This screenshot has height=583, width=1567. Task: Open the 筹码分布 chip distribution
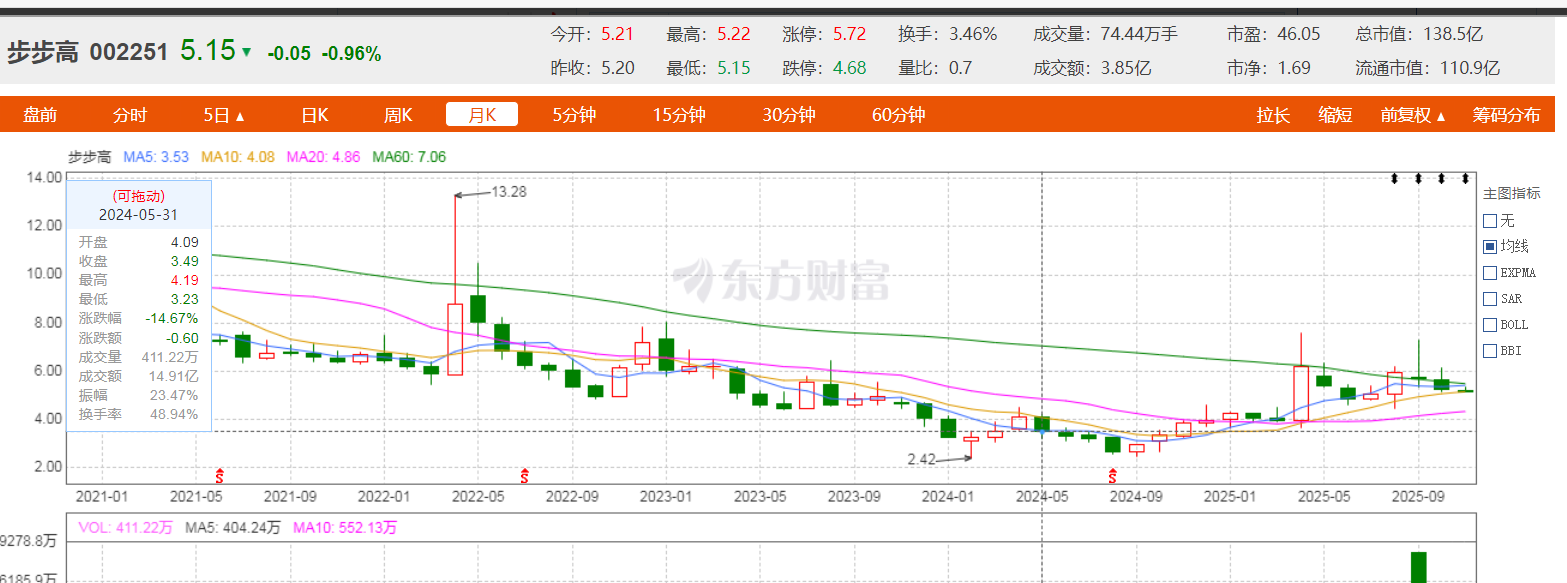coord(1506,115)
